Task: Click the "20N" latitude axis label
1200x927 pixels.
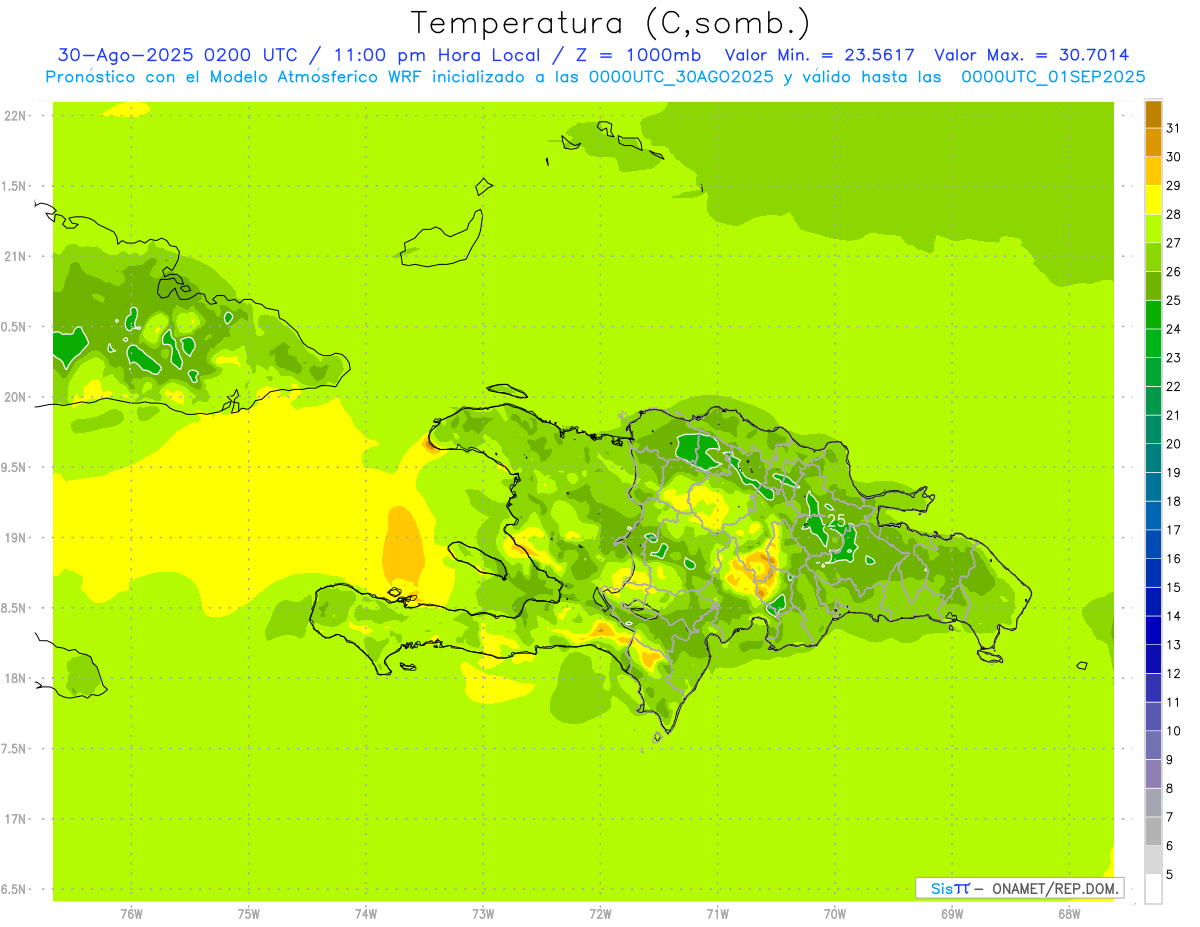Action: (x=15, y=397)
